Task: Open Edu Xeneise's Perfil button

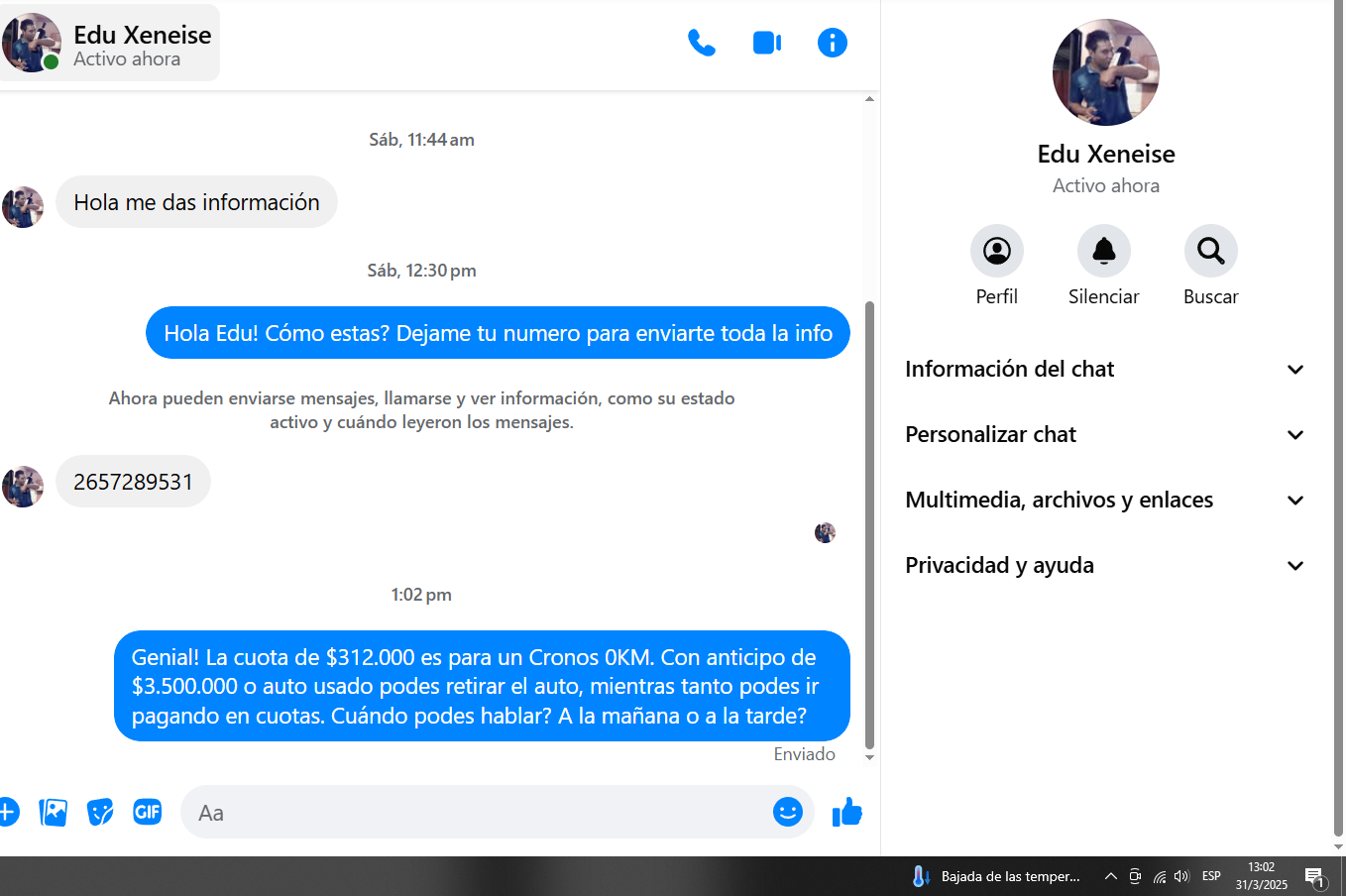Action: pyautogui.click(x=997, y=266)
